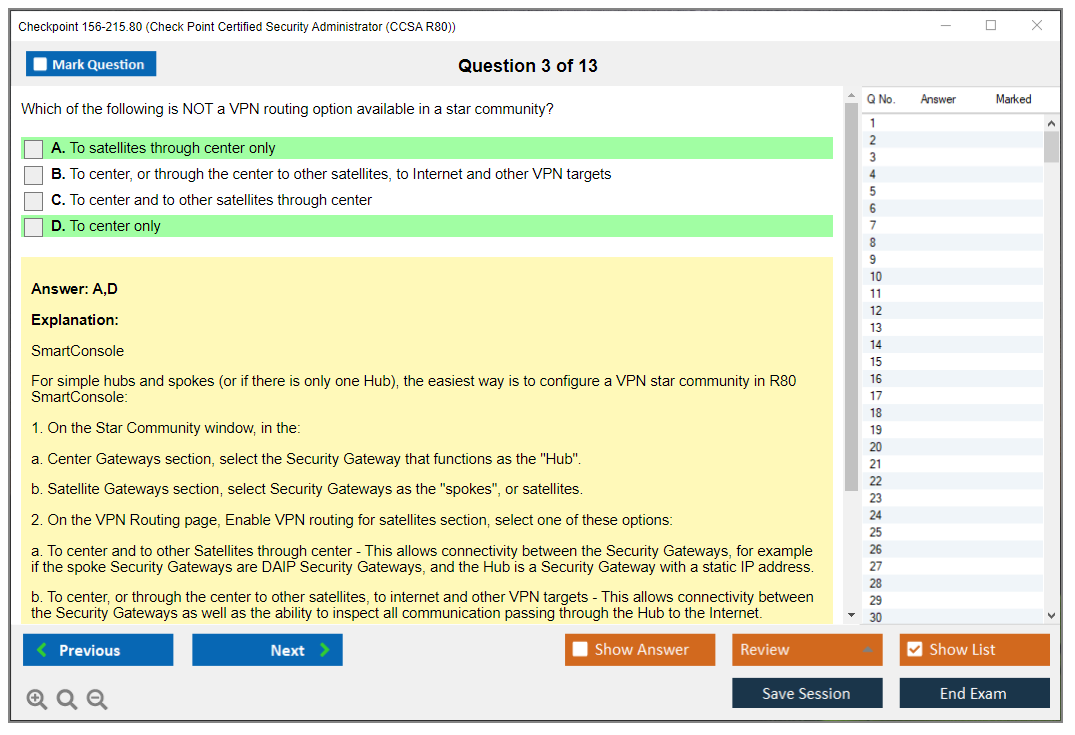Image resolution: width=1075 pixels, height=735 pixels.
Task: Select answer D 'To center only'
Action: click(34, 227)
